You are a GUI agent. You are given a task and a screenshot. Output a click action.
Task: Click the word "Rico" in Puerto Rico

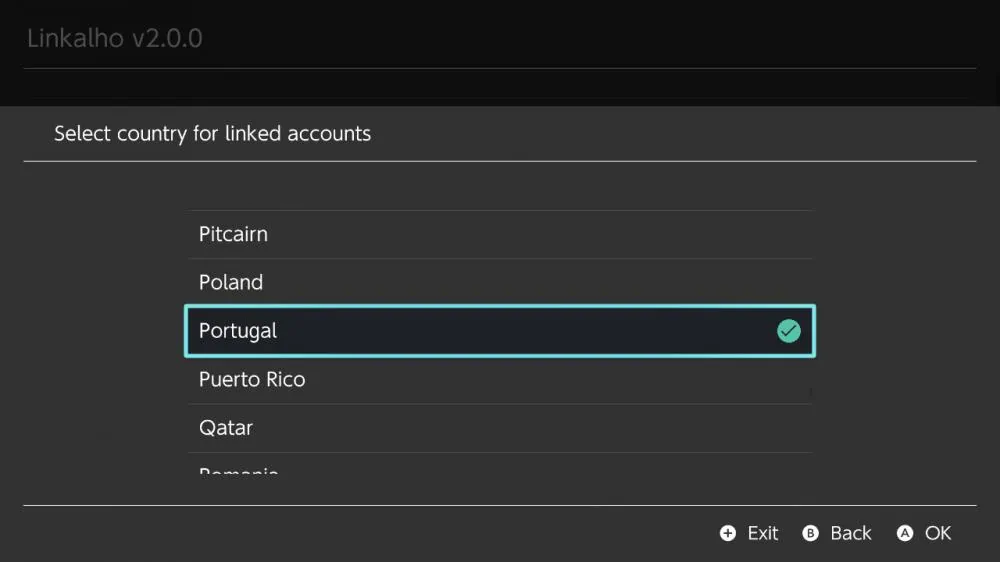[286, 380]
